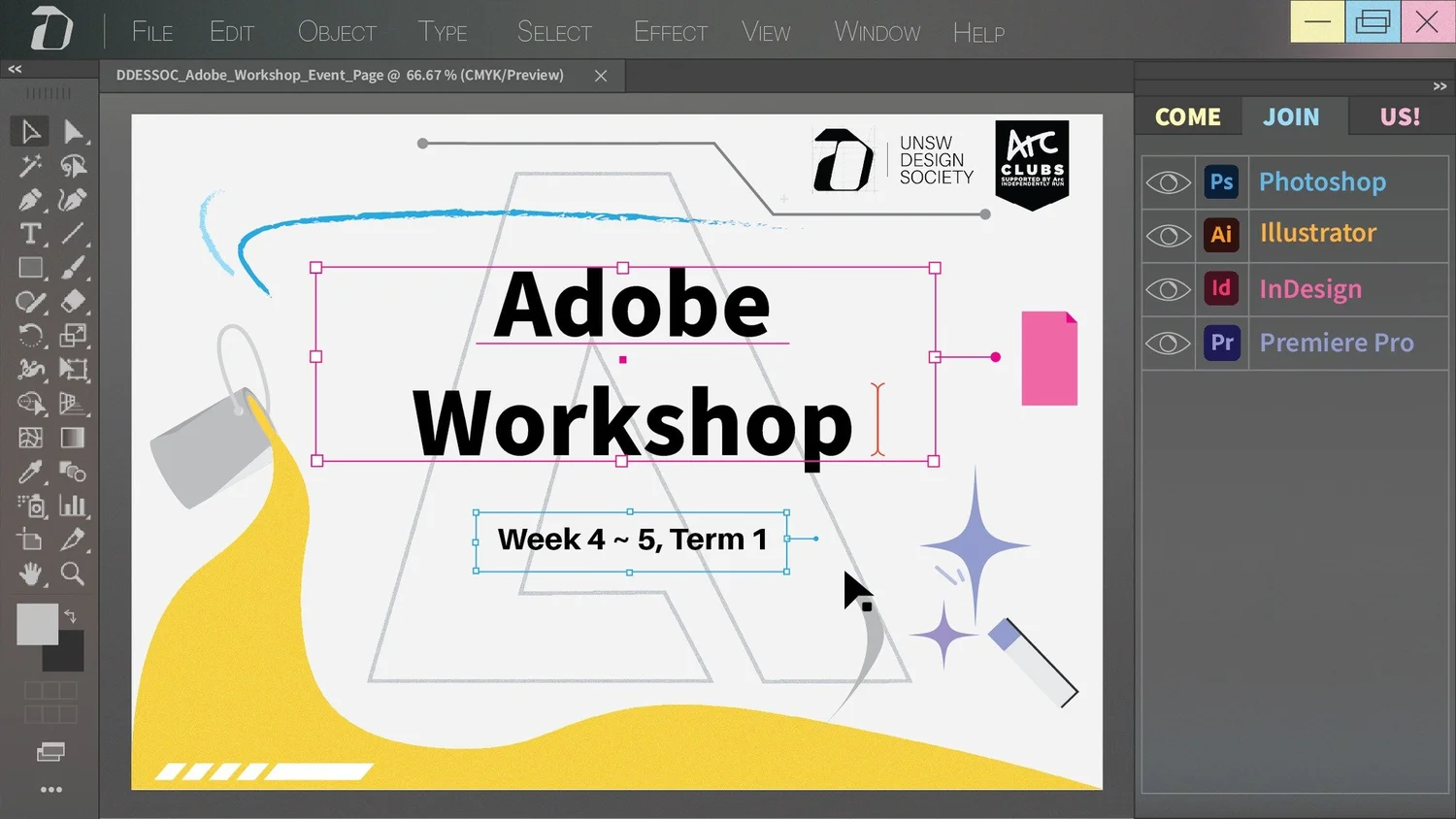The width and height of the screenshot is (1456, 819).
Task: Select the Selection arrow tool
Action: 30,131
